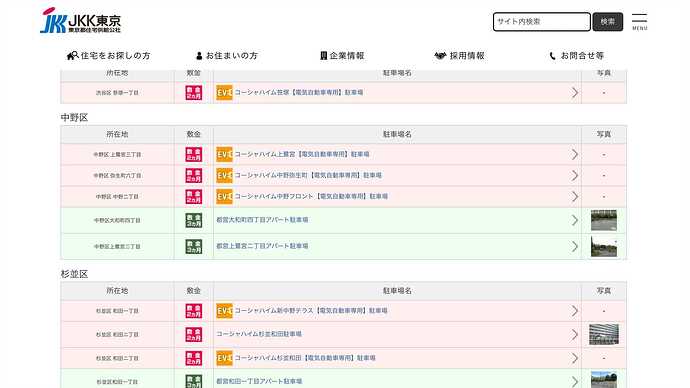
Task: Click EV icon for コーシャハイム中野フロント
Action: click(x=224, y=197)
